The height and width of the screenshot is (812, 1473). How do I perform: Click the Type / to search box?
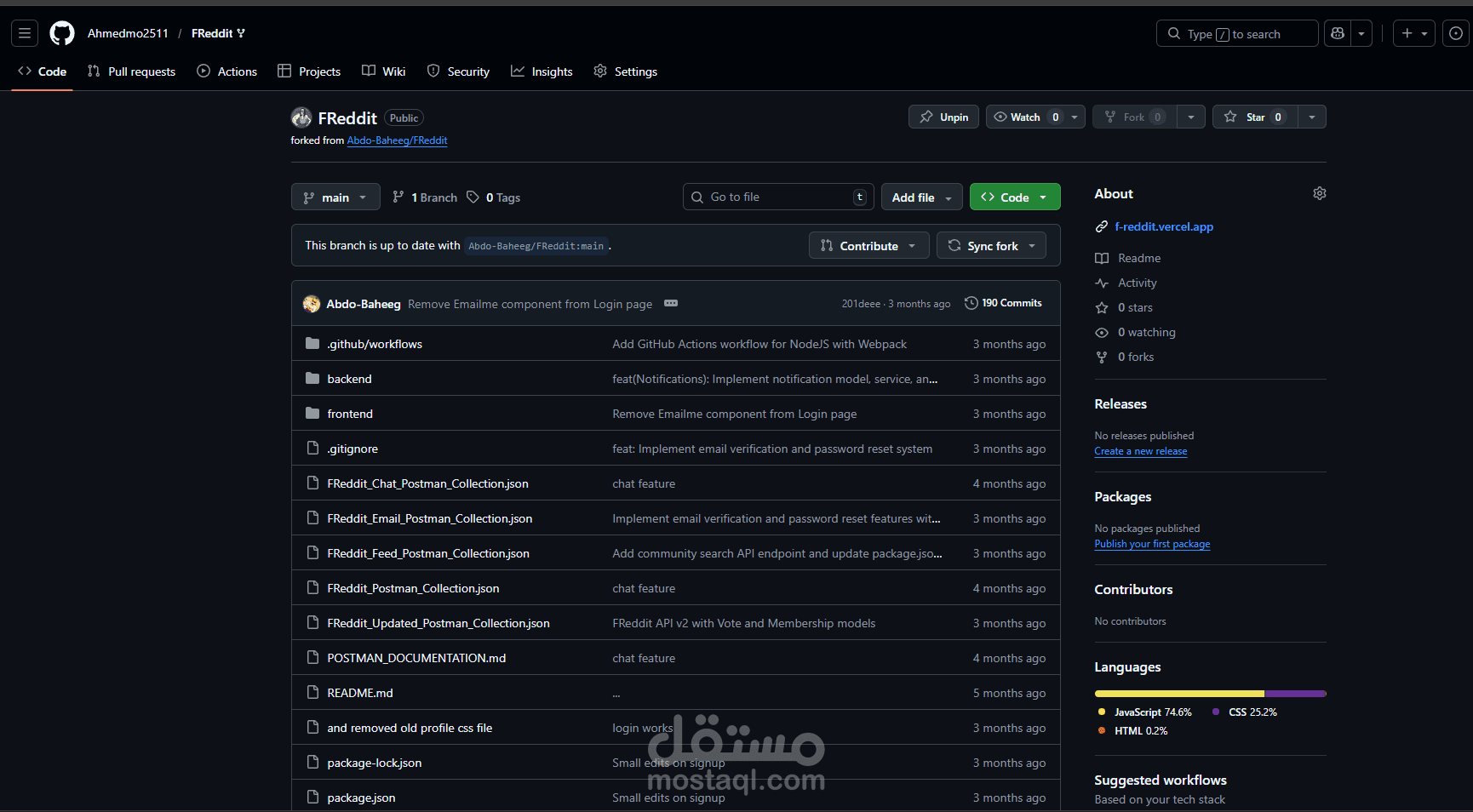(1237, 33)
